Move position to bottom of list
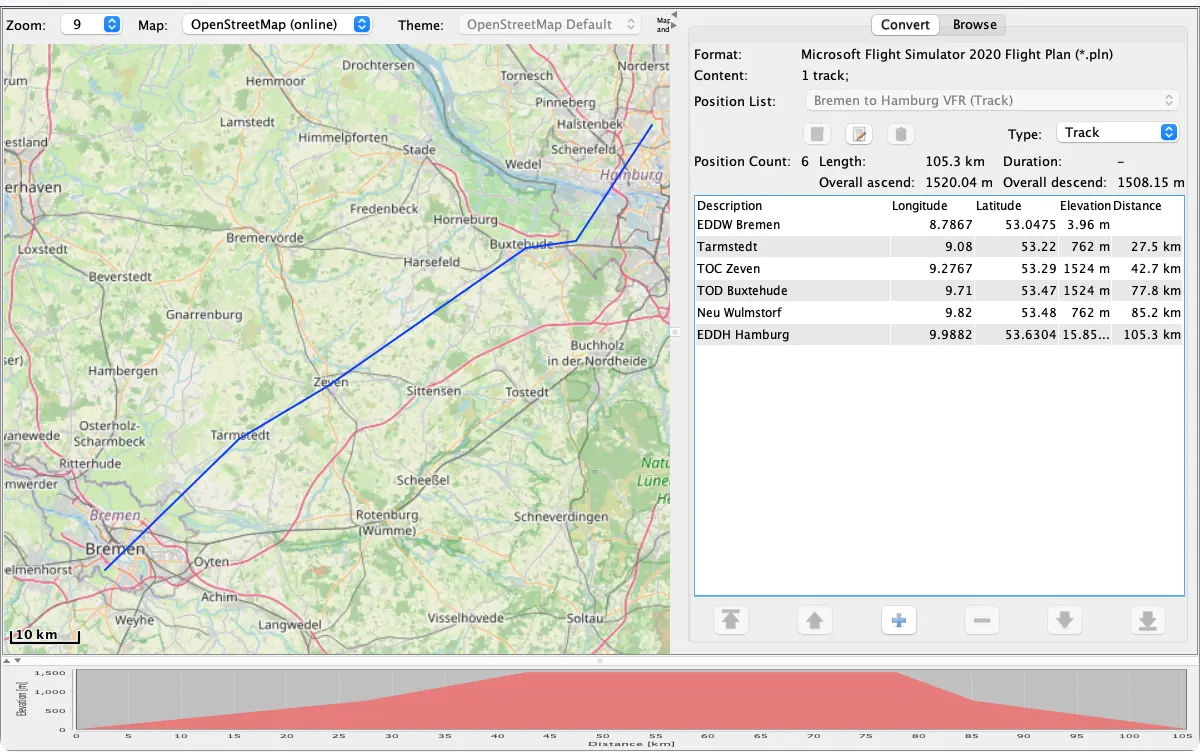Screen dimensions: 1200x752 tap(1148, 621)
